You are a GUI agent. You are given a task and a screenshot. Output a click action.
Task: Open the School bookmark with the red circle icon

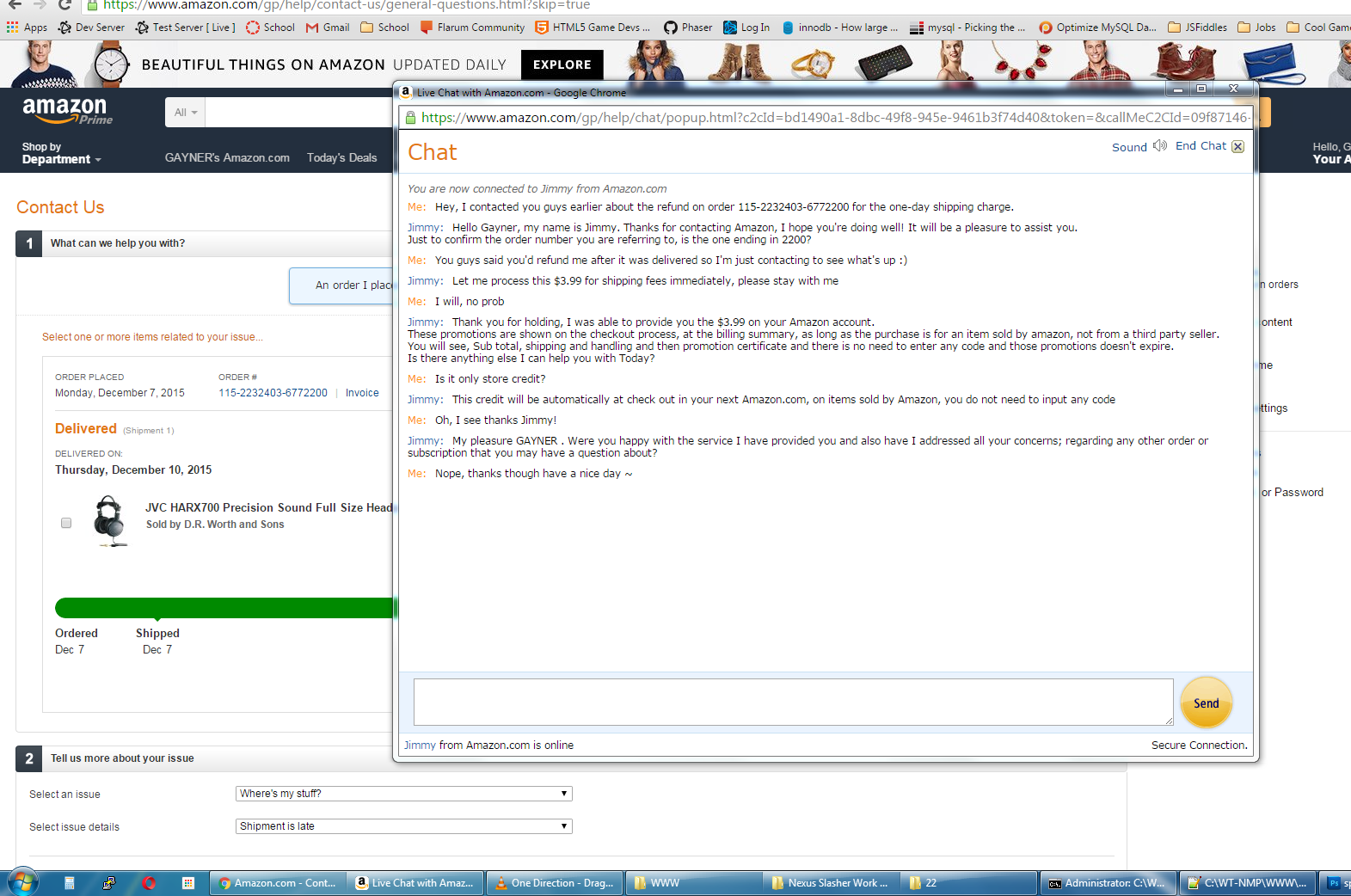click(270, 28)
